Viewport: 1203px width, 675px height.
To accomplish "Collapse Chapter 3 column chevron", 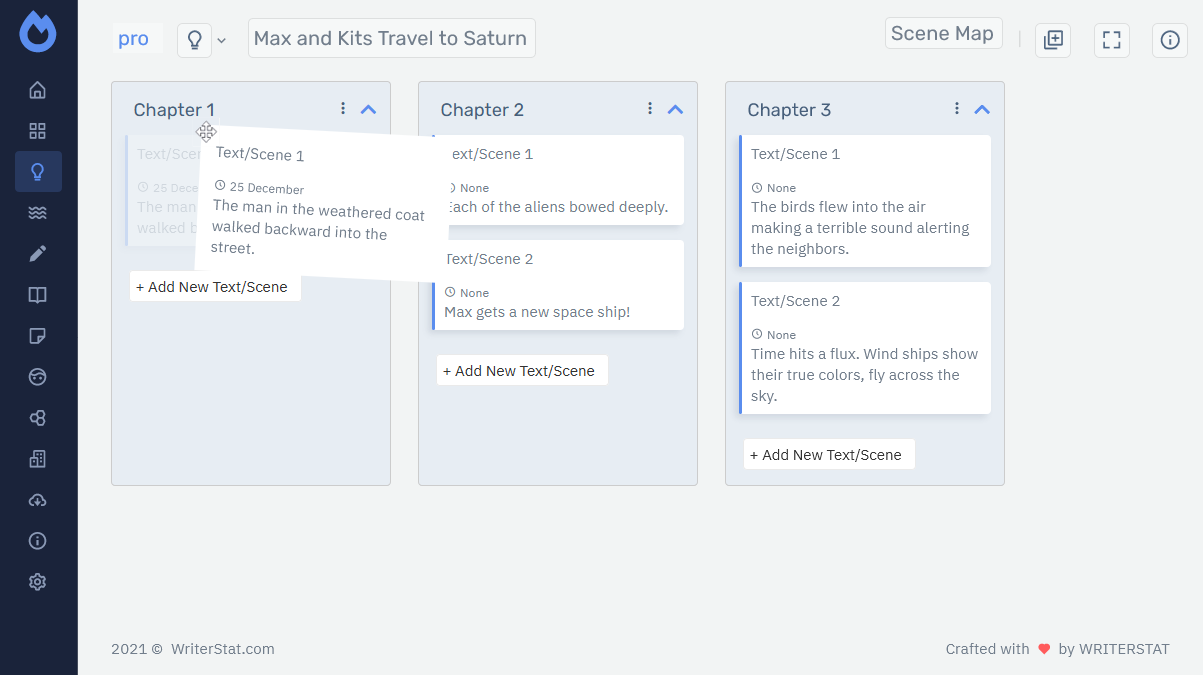I will [982, 109].
